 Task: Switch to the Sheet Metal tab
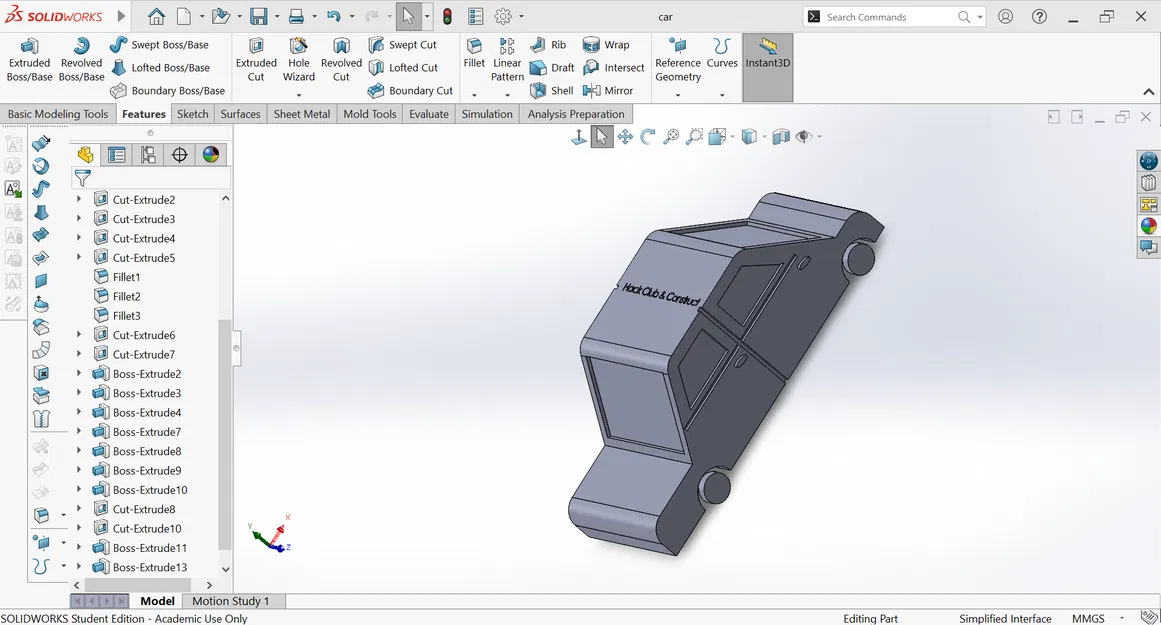click(x=302, y=114)
